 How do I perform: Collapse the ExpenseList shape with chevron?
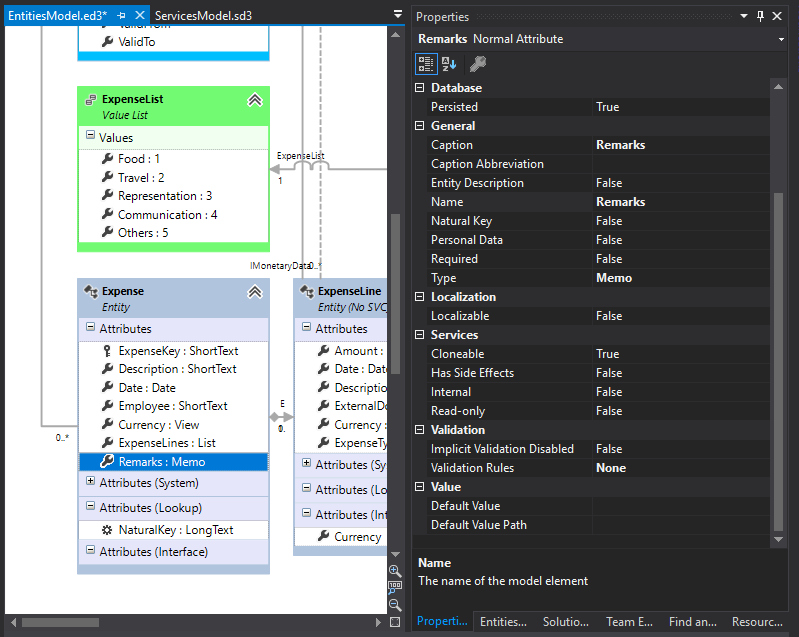point(255,100)
